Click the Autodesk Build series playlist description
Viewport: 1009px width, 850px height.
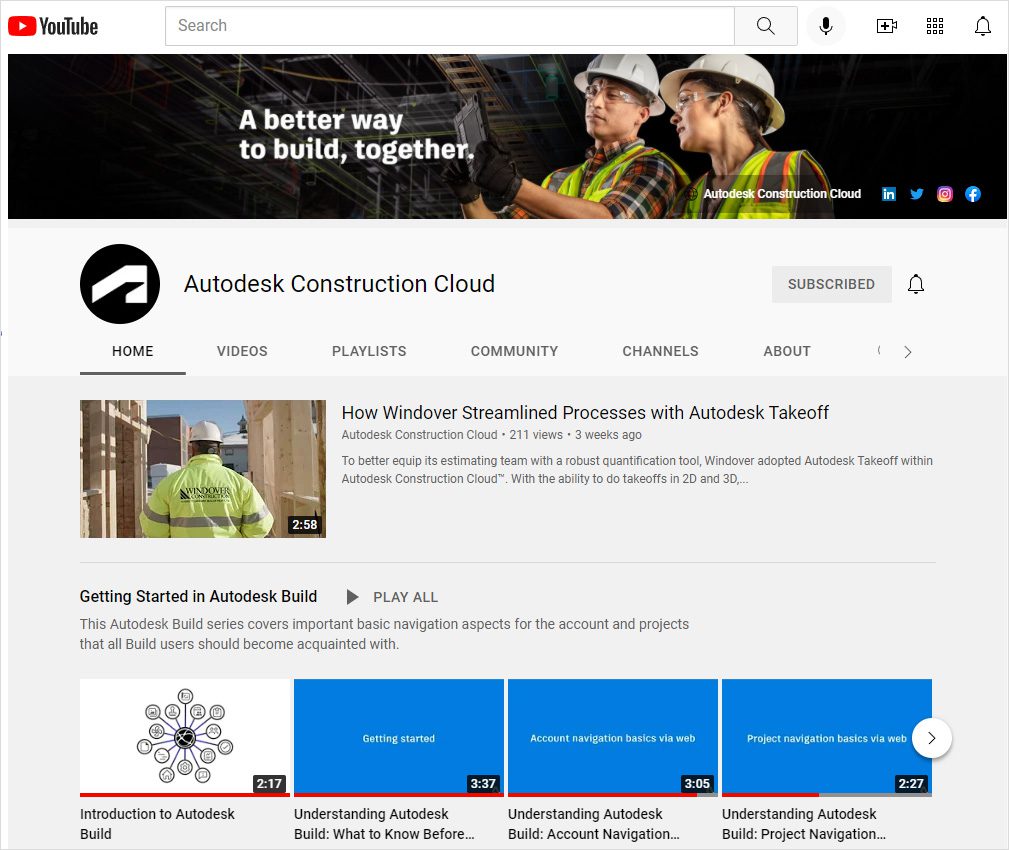coord(384,634)
